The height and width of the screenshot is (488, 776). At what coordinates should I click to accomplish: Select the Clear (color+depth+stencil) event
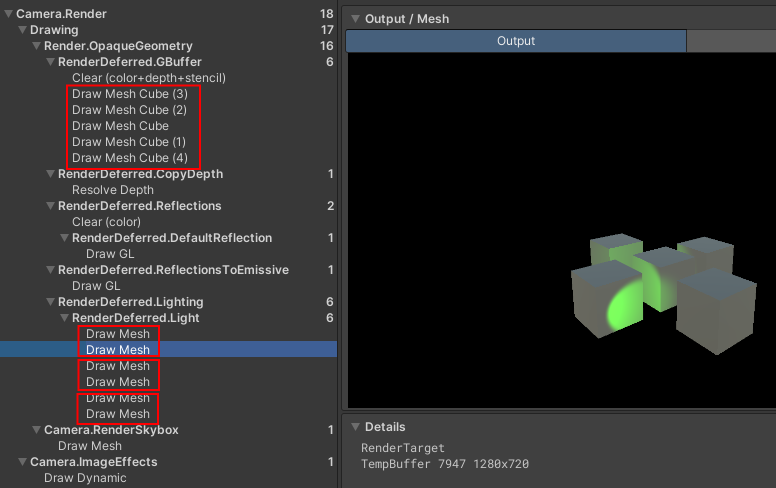(148, 78)
